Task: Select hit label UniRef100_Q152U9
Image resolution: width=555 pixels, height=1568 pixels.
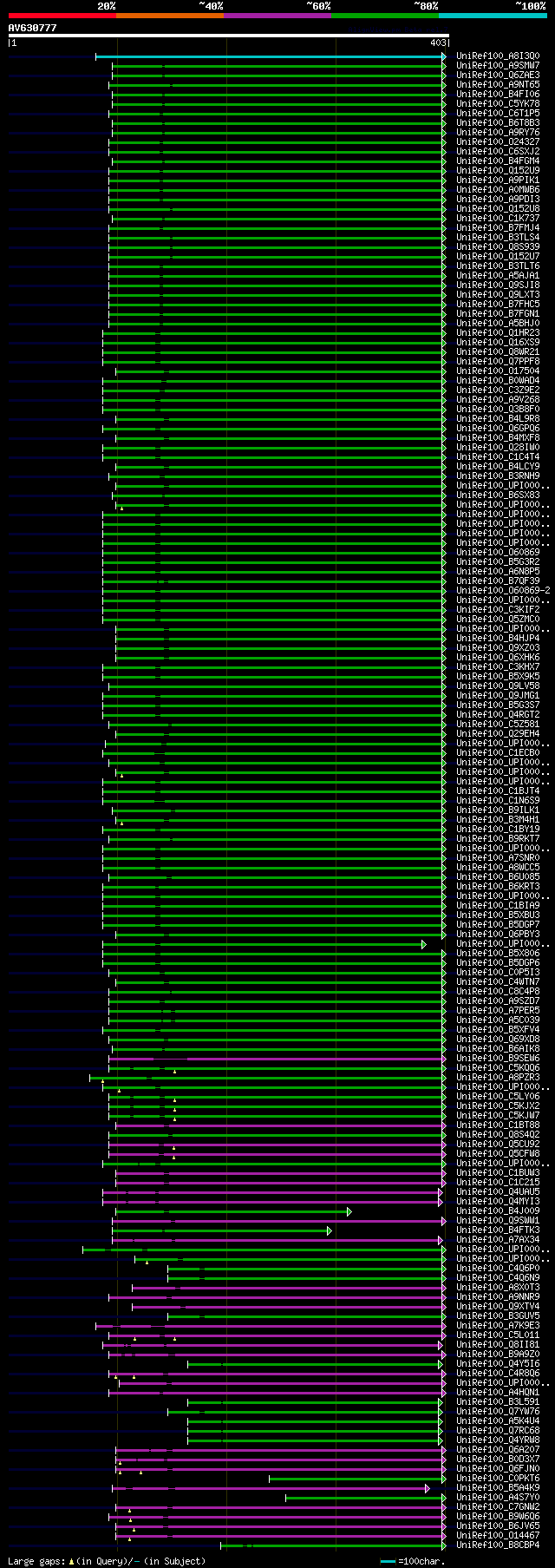Action: pos(498,171)
